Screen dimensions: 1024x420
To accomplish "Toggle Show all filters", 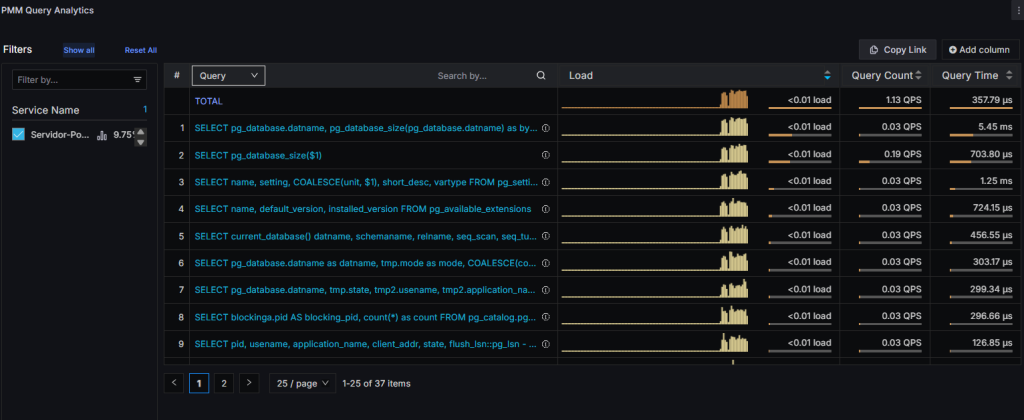I will click(79, 50).
